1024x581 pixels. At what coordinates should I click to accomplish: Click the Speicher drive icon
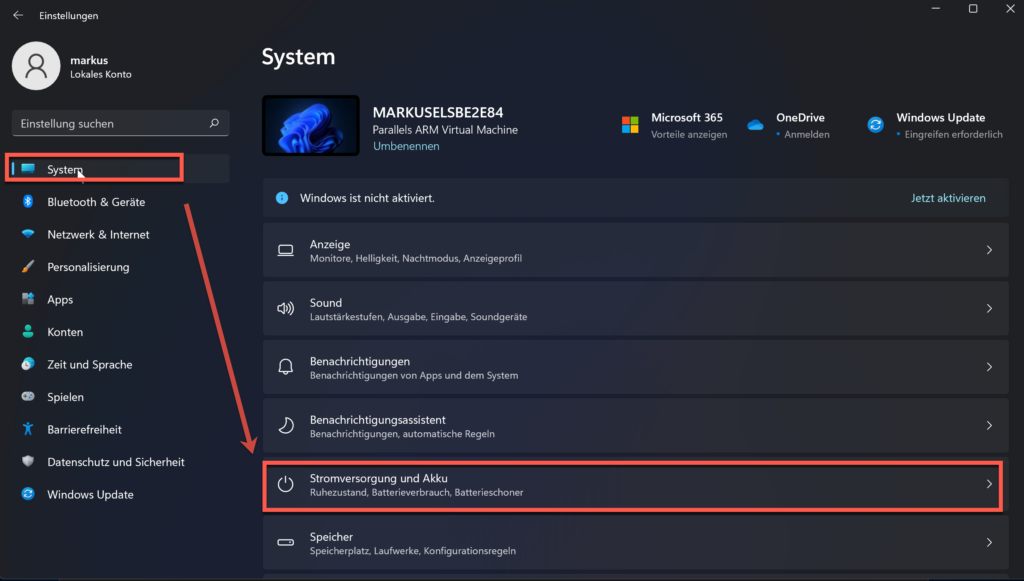[285, 542]
